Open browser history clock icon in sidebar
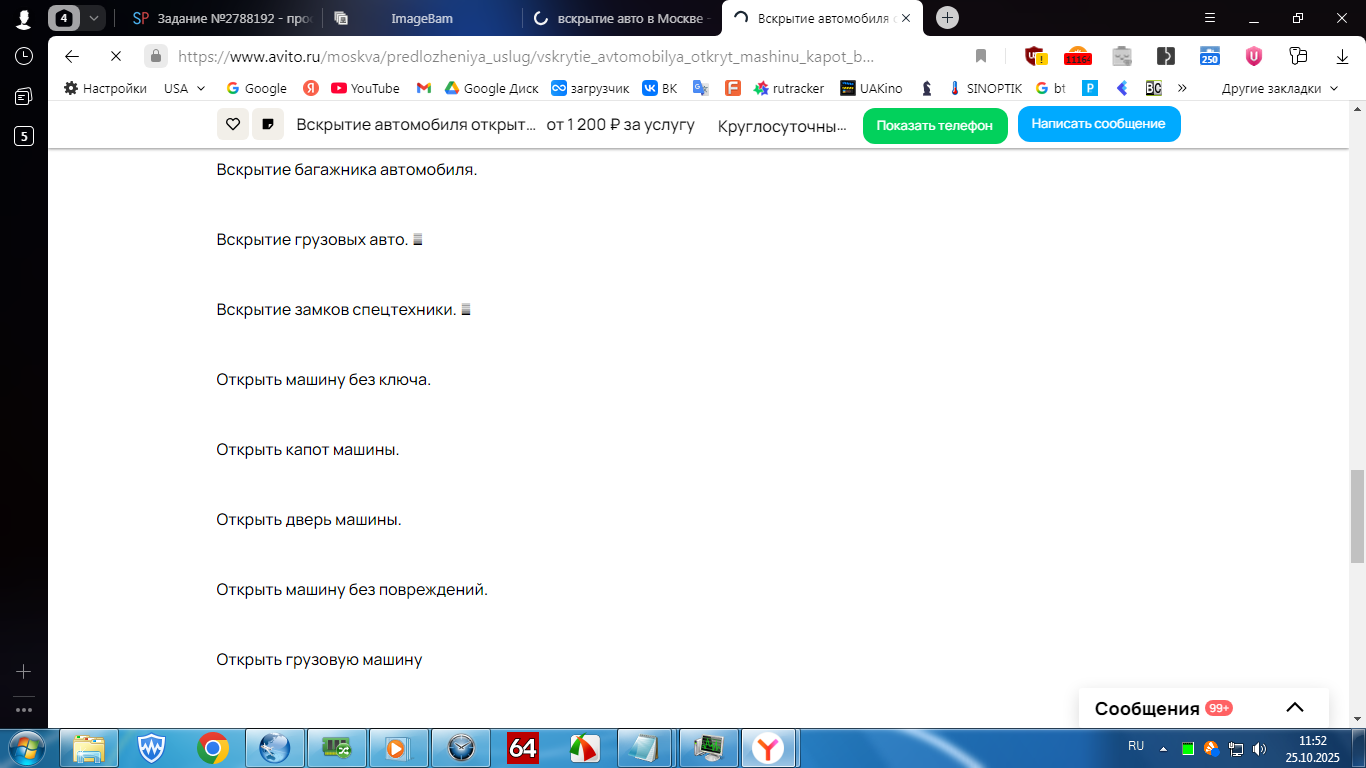Screen dimensions: 1366x768 [x=23, y=56]
